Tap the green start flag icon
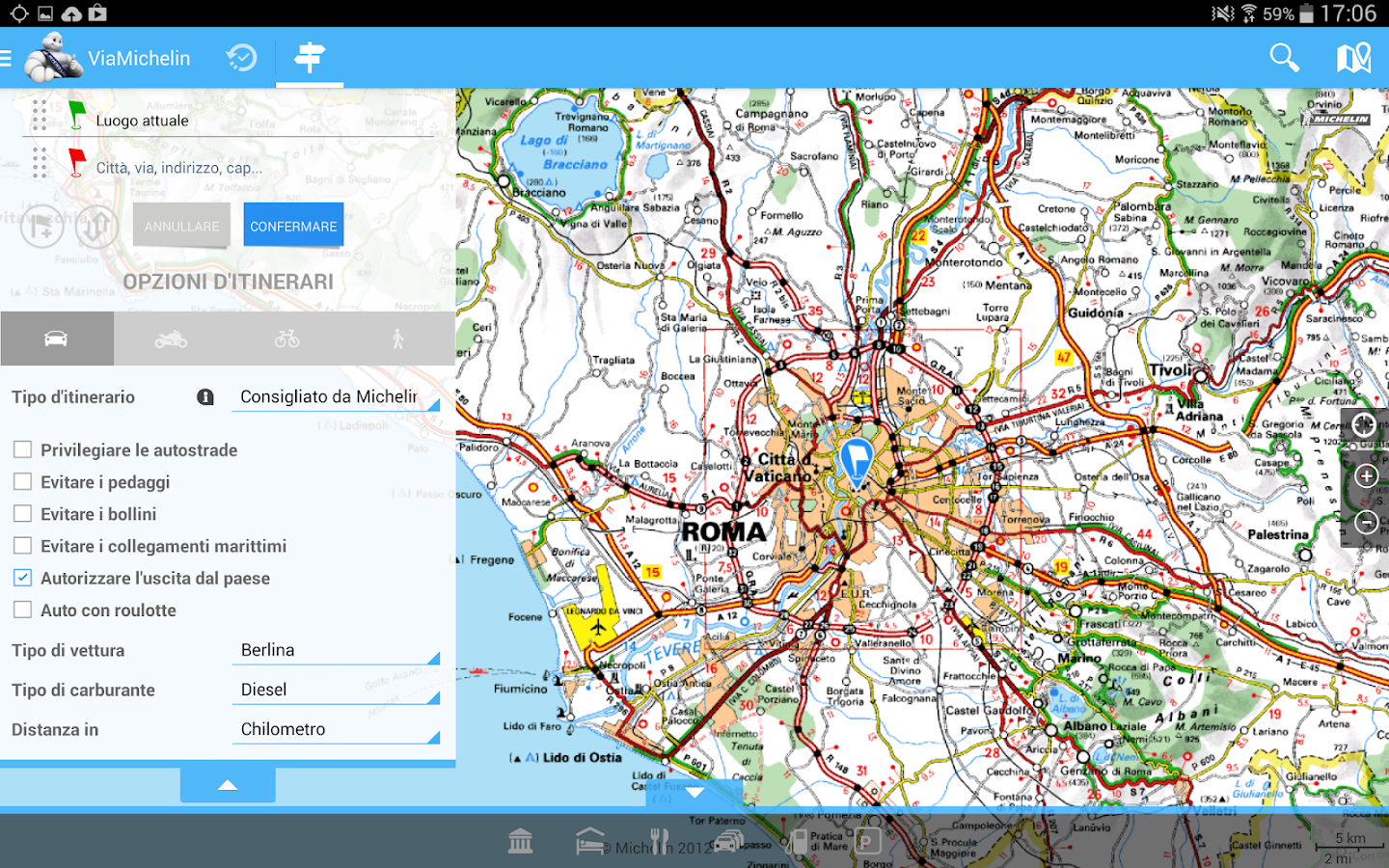The width and height of the screenshot is (1389, 868). pyautogui.click(x=76, y=115)
